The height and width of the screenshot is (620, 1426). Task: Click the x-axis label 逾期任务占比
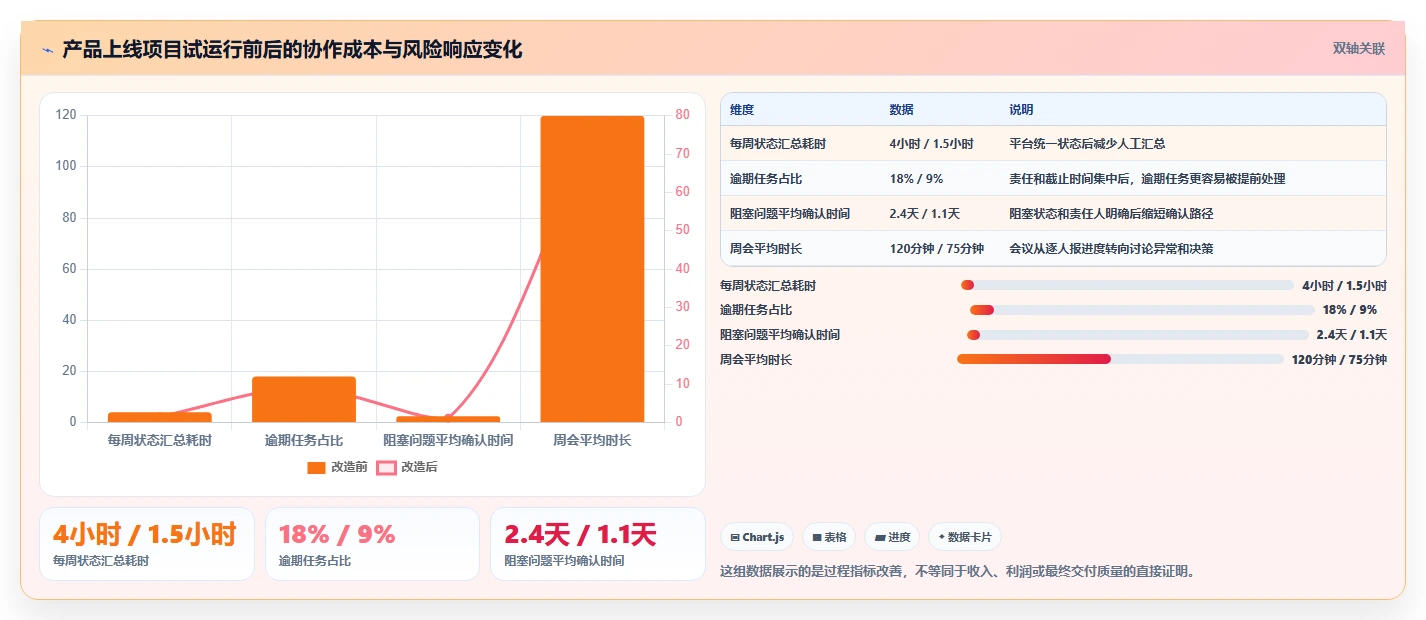304,440
